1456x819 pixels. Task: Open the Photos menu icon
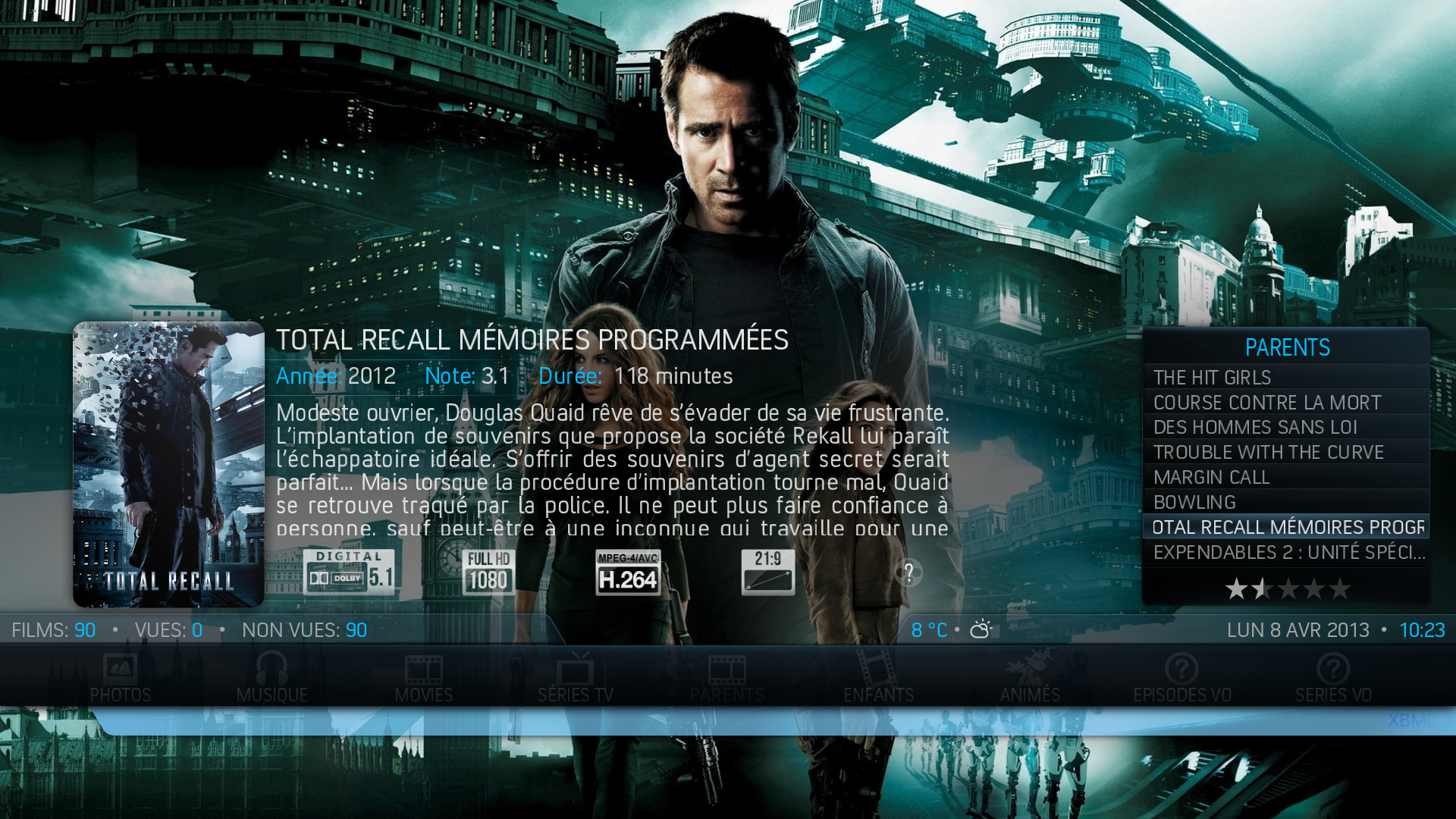(x=120, y=668)
